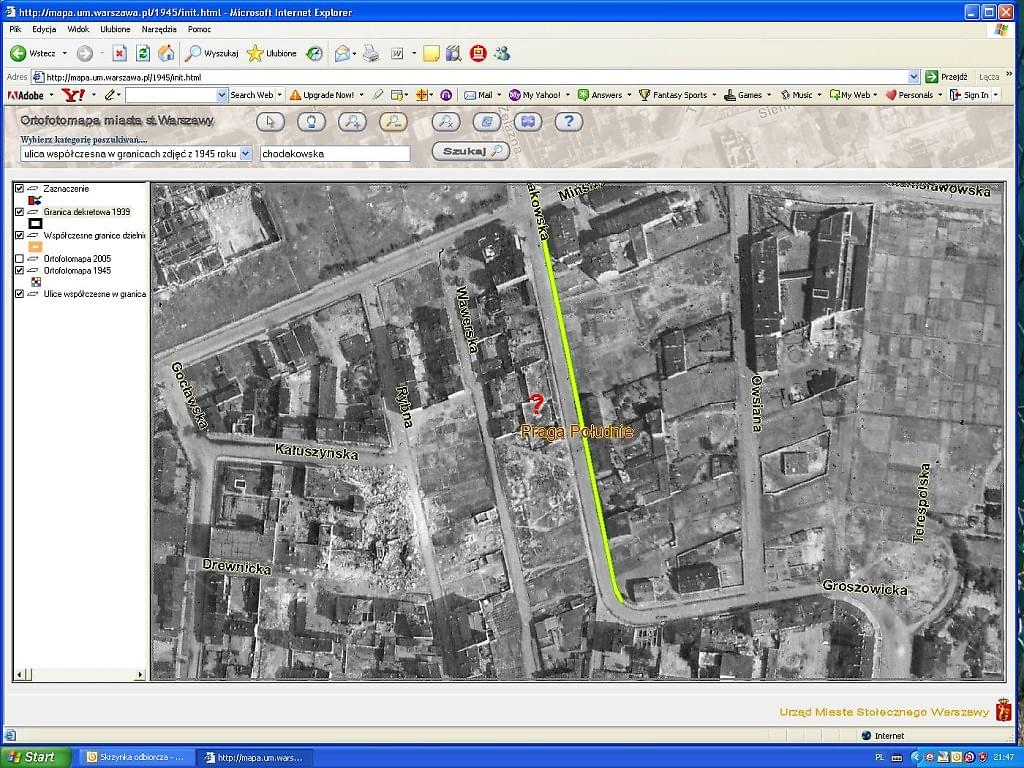Expand the search category dropdown
Image resolution: width=1024 pixels, height=768 pixels.
click(246, 154)
